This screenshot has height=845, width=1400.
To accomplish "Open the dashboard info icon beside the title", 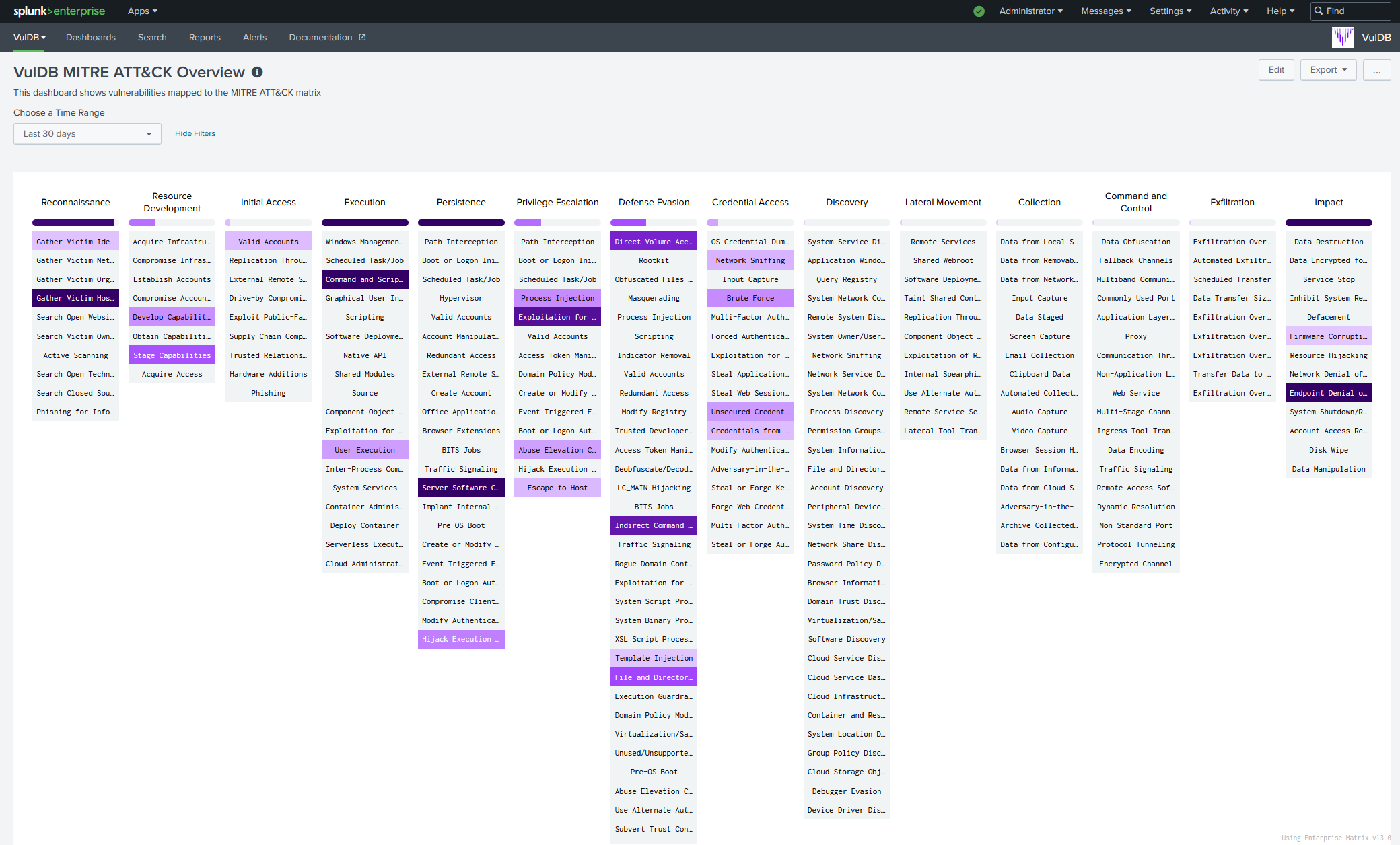I will pyautogui.click(x=257, y=72).
